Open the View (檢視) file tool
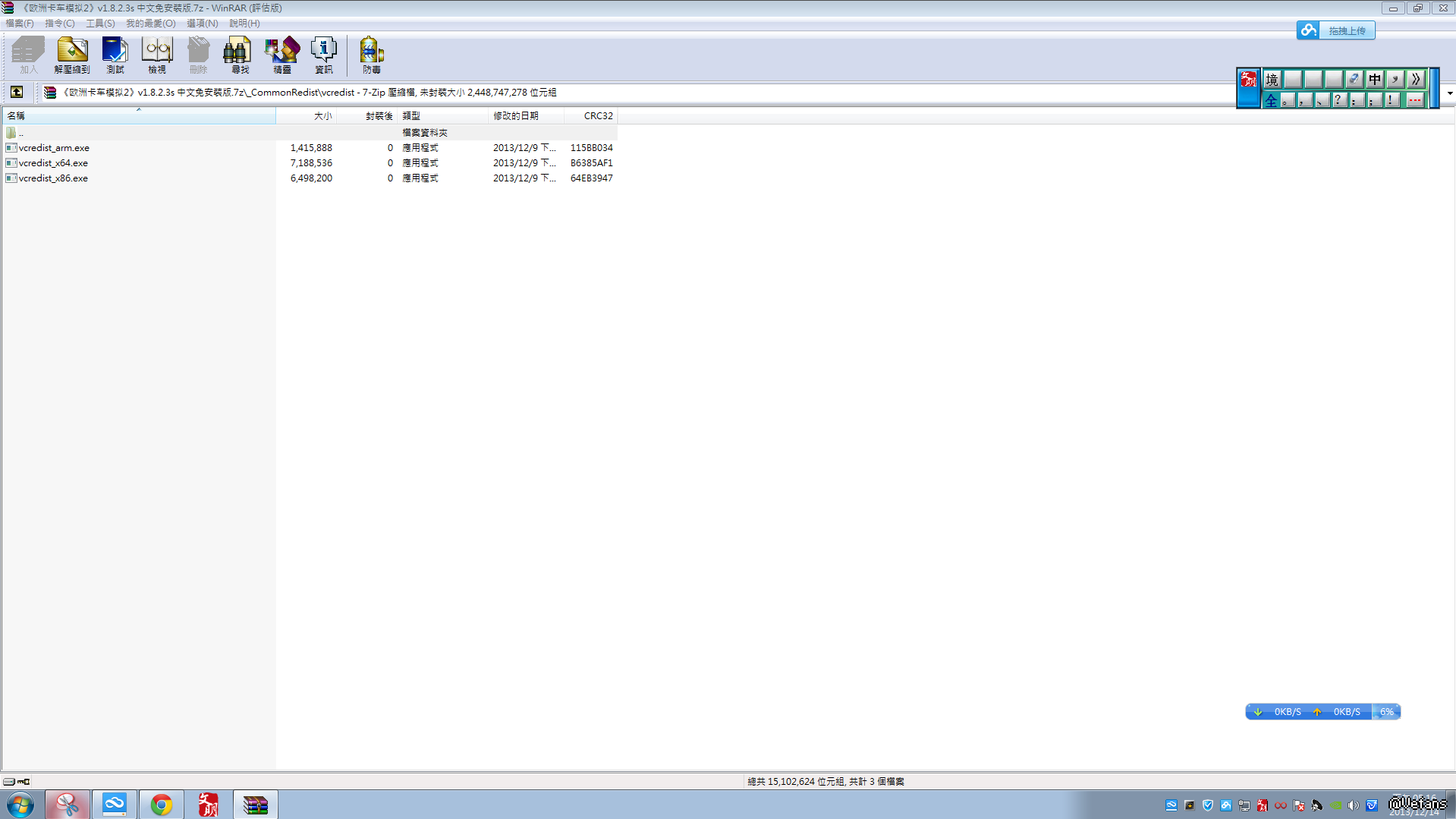The height and width of the screenshot is (819, 1456). coord(157,55)
